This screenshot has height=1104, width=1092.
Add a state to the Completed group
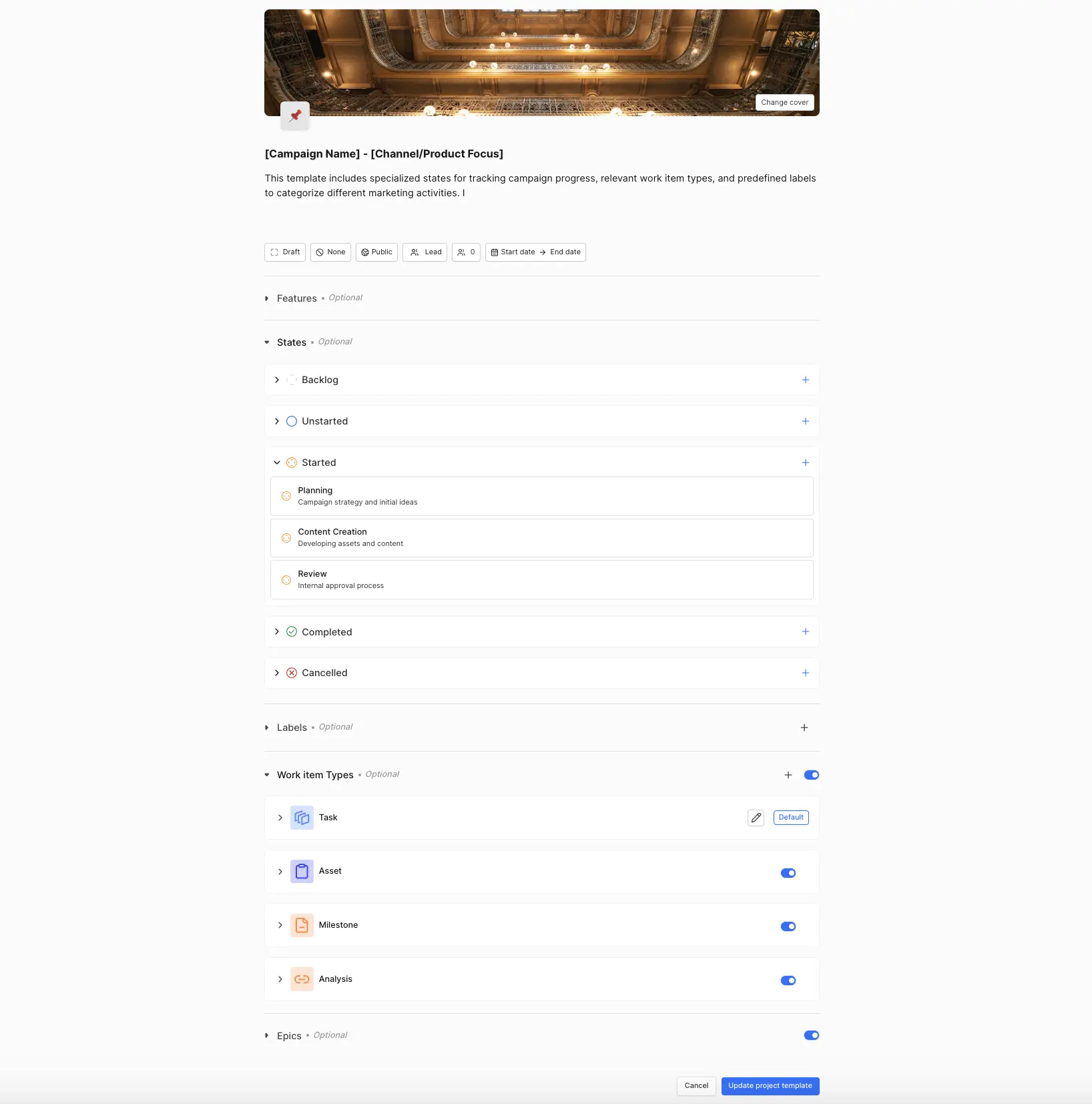click(x=805, y=631)
